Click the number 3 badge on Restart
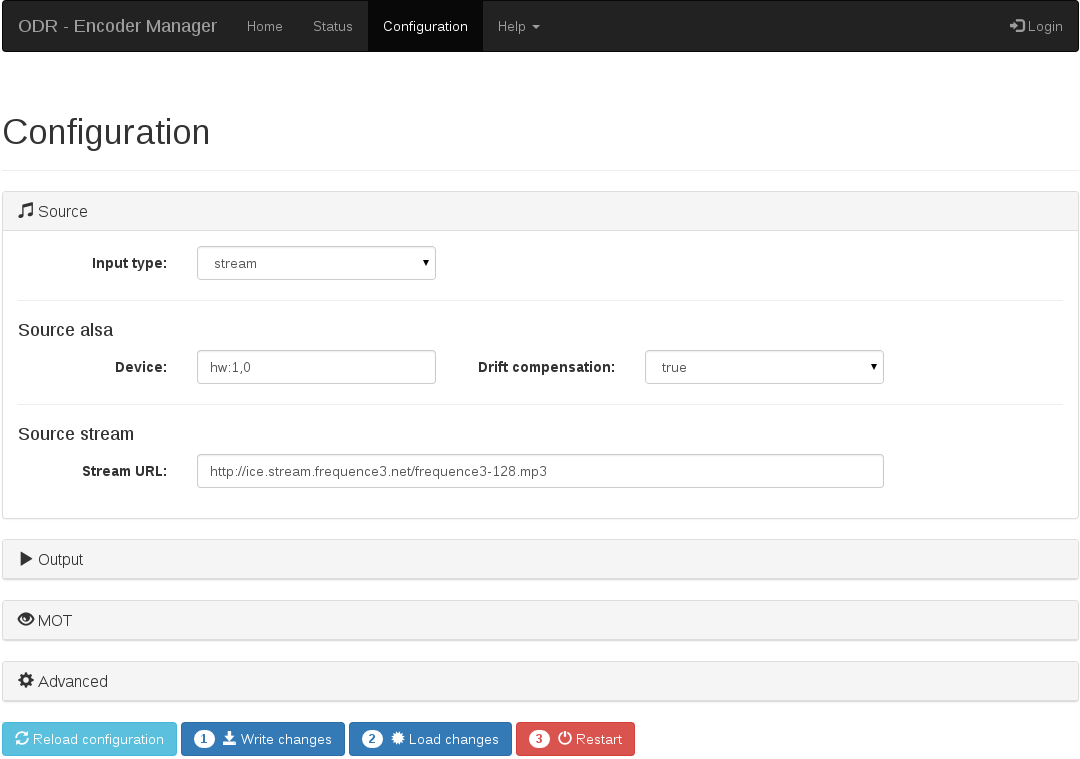Viewport: 1080px width, 759px height. [539, 739]
